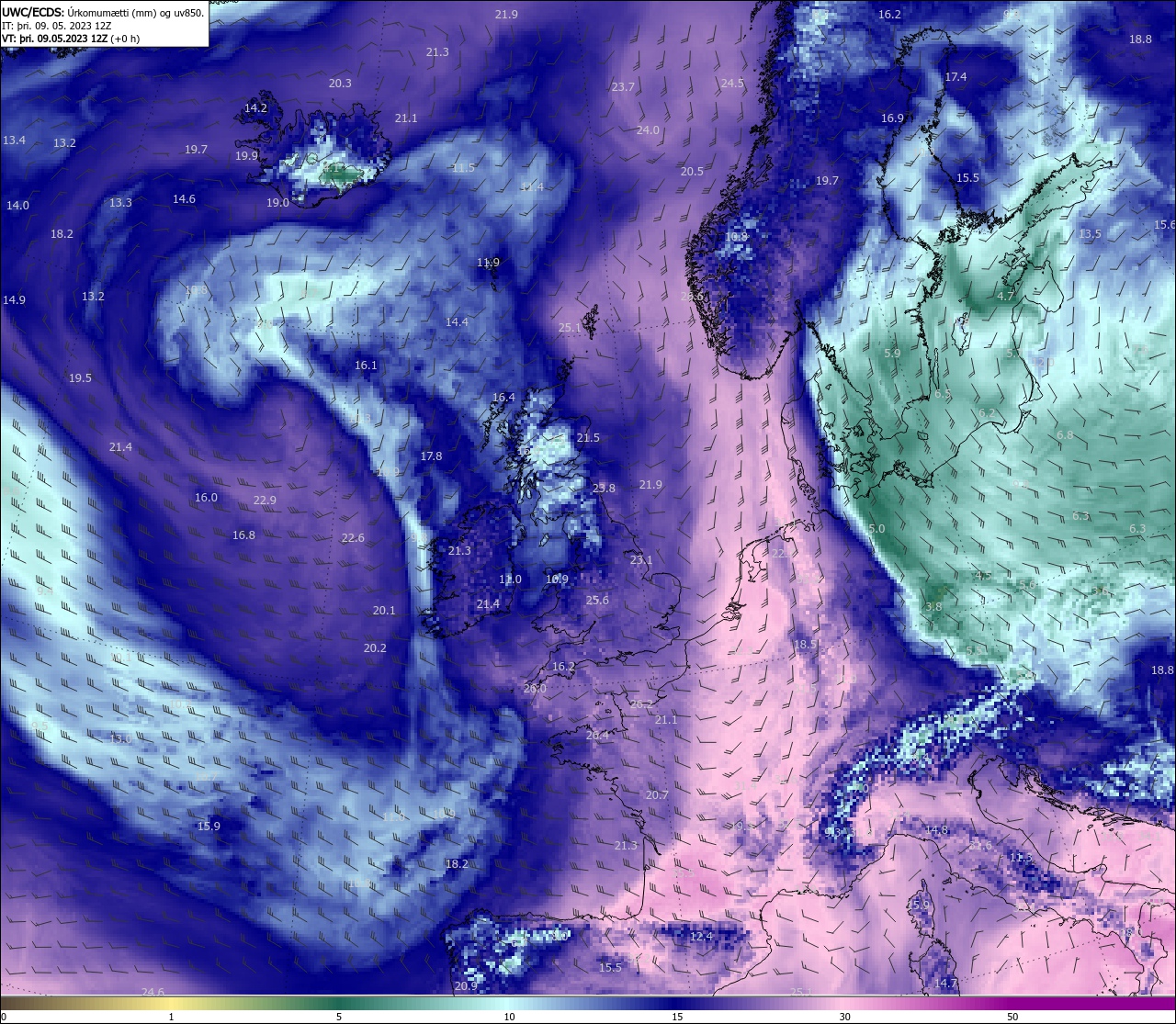This screenshot has width=1176, height=1024.
Task: Click the '14.0' map value
Action: (x=17, y=206)
